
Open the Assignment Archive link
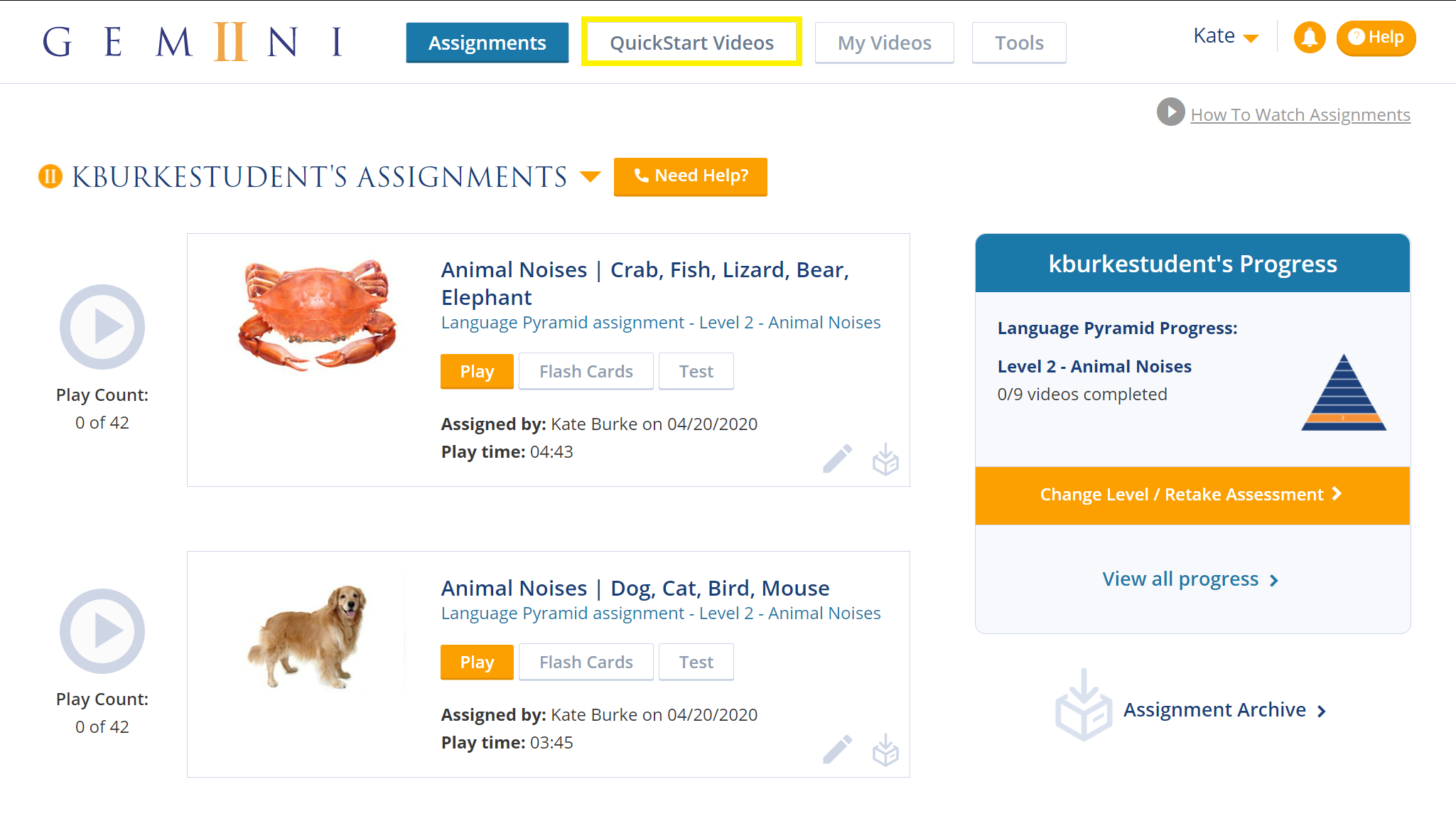[x=1224, y=709]
